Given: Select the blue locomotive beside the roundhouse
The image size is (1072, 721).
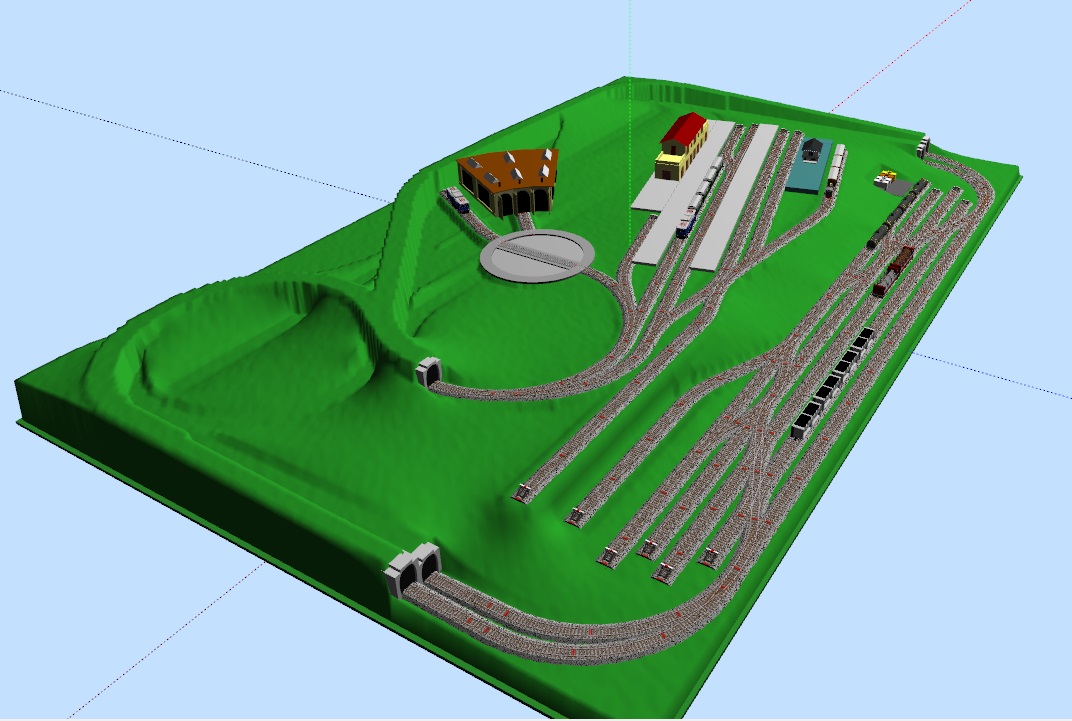Looking at the screenshot, I should point(457,200).
